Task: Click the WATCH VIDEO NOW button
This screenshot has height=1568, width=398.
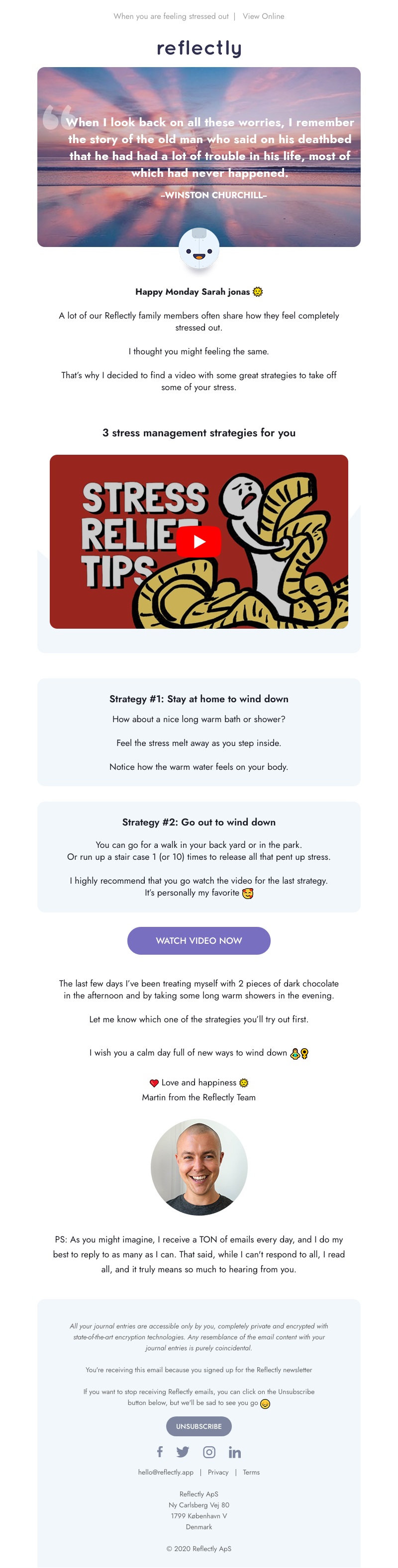Action: tap(199, 940)
